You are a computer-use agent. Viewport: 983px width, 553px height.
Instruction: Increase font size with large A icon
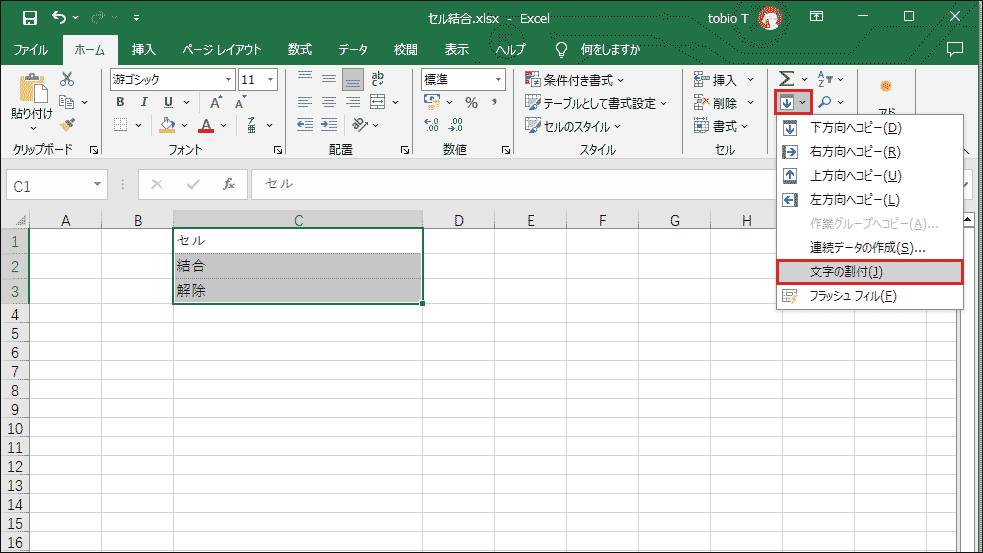coord(216,102)
